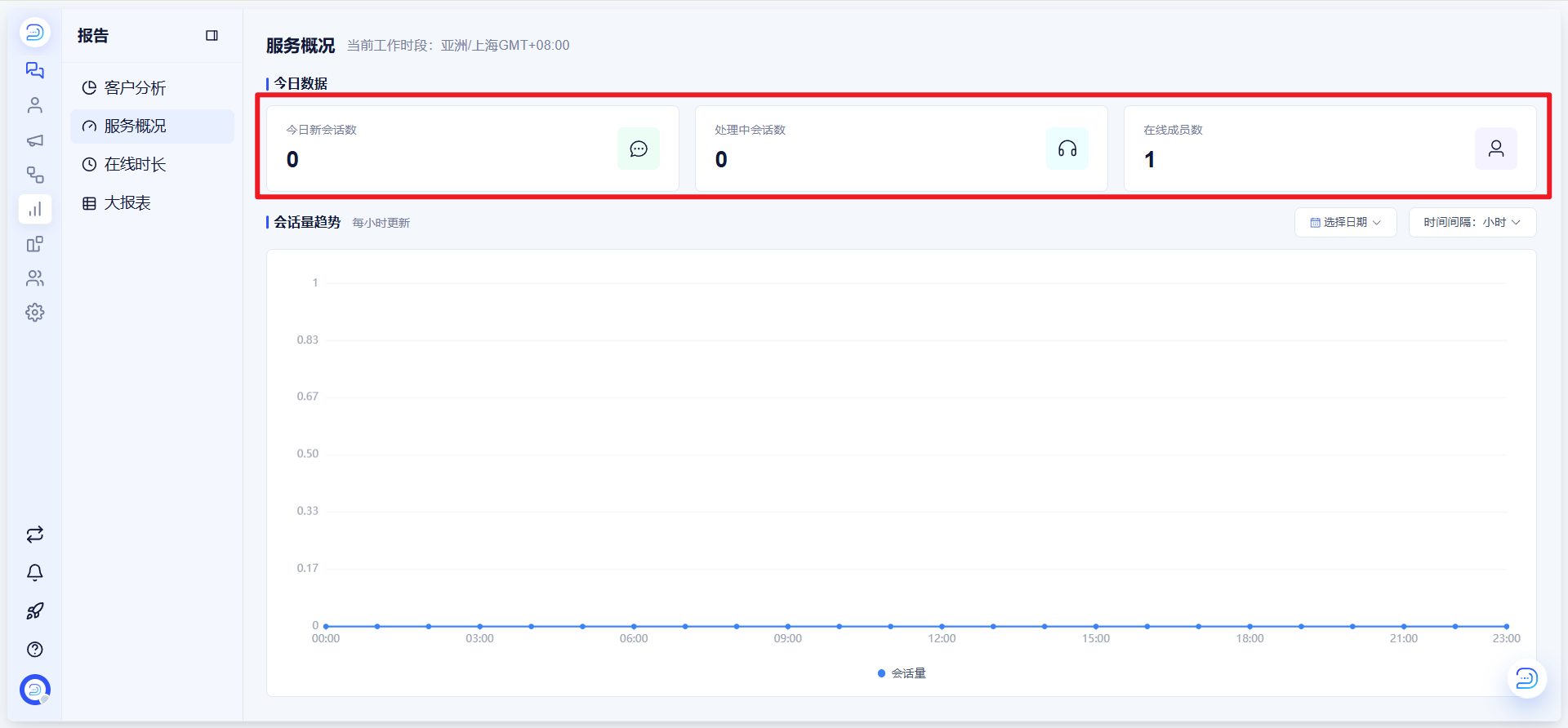1568x728 pixels.
Task: Open the help question mark icon
Action: (x=34, y=650)
